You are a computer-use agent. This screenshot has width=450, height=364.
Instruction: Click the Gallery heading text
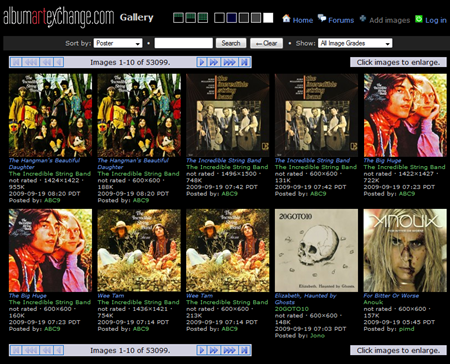click(137, 17)
